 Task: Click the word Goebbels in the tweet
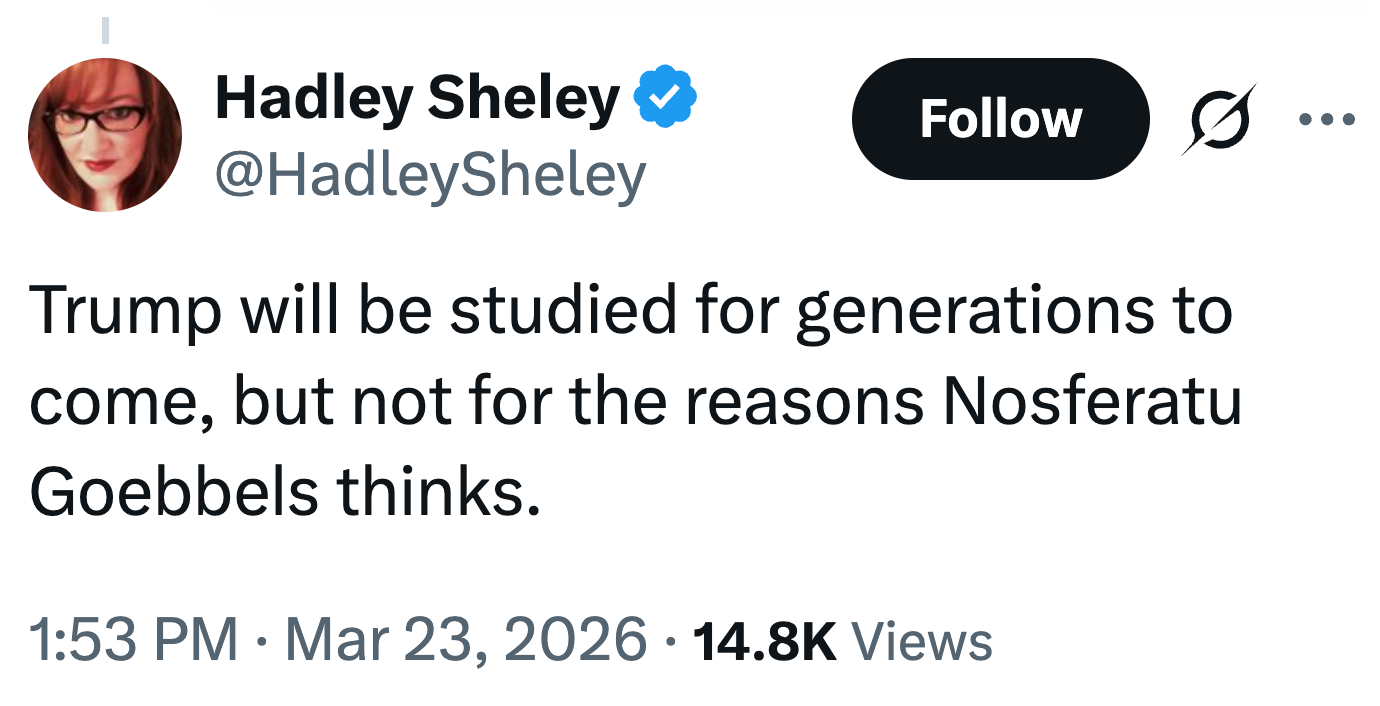(174, 492)
